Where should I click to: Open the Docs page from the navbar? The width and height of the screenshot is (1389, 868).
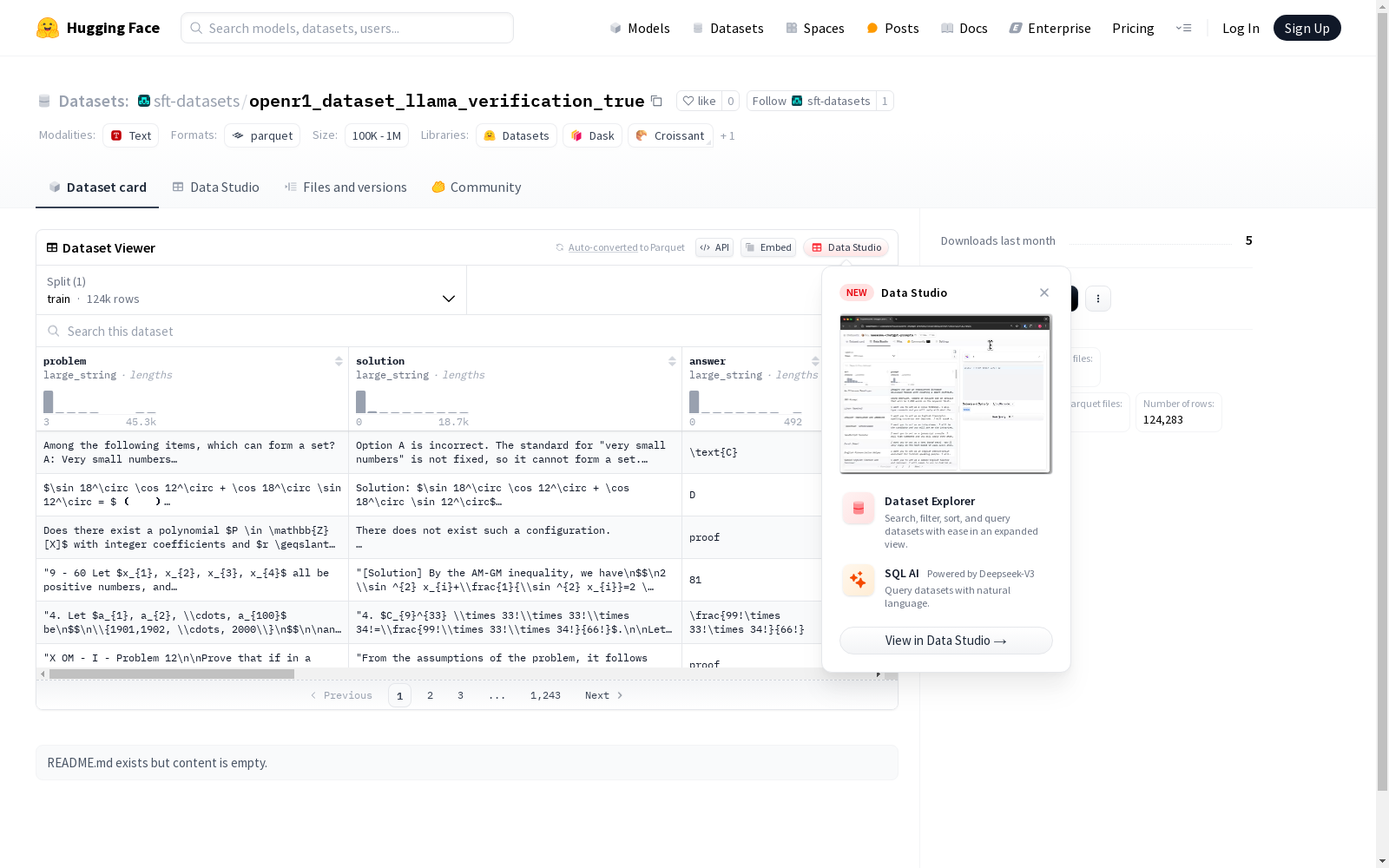coord(964,28)
